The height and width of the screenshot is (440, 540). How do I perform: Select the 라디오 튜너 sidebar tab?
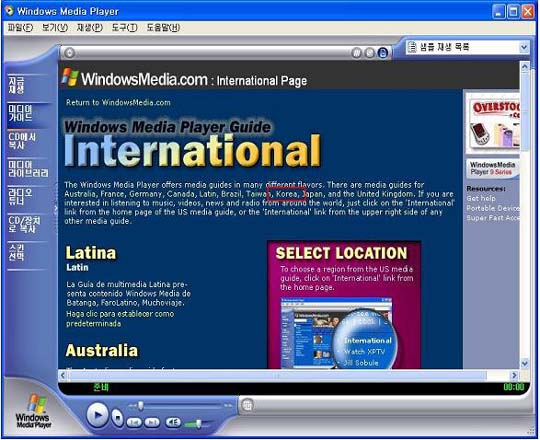click(x=21, y=197)
